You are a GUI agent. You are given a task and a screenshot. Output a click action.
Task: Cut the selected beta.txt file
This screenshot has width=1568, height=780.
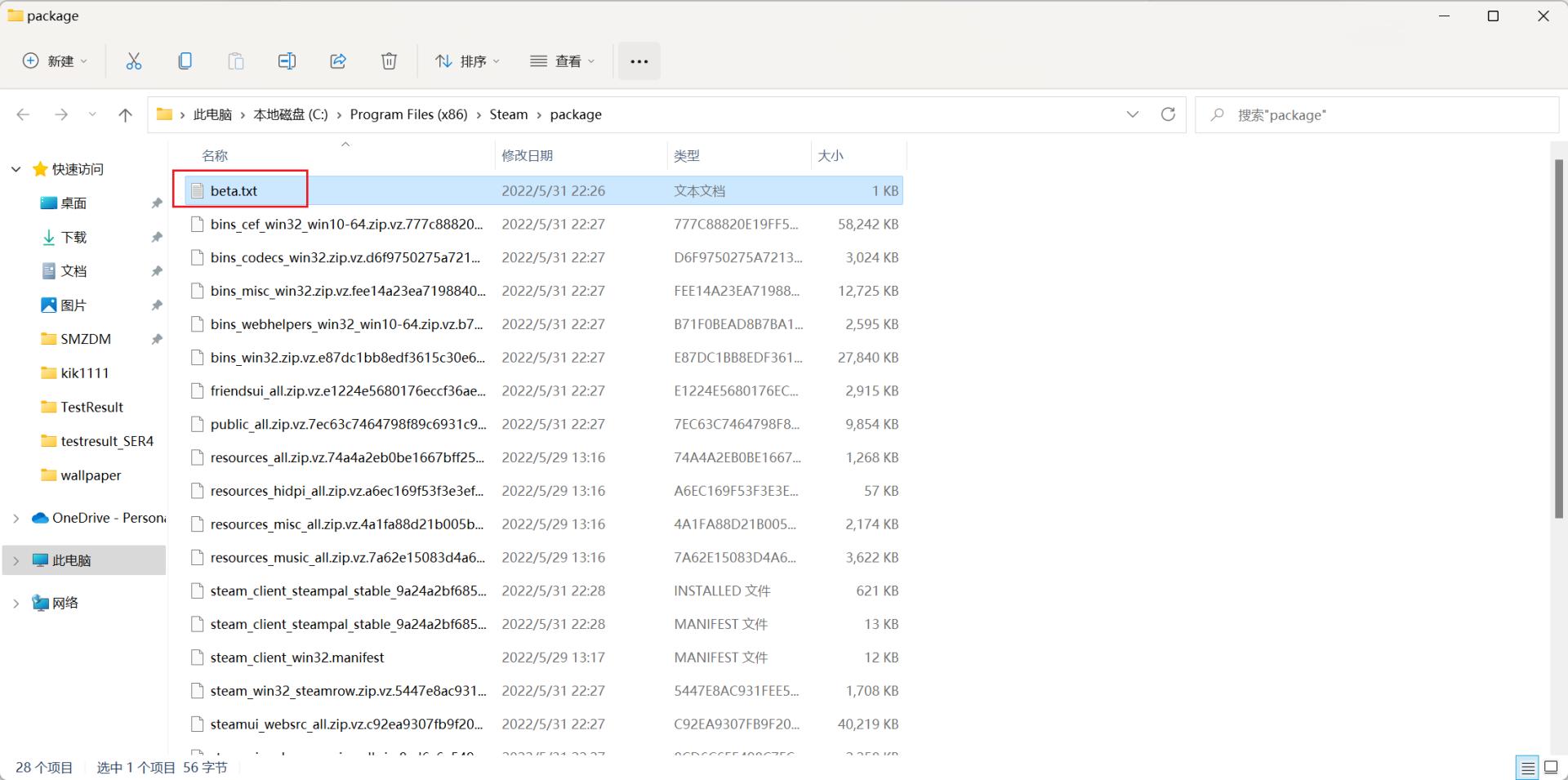[x=134, y=60]
